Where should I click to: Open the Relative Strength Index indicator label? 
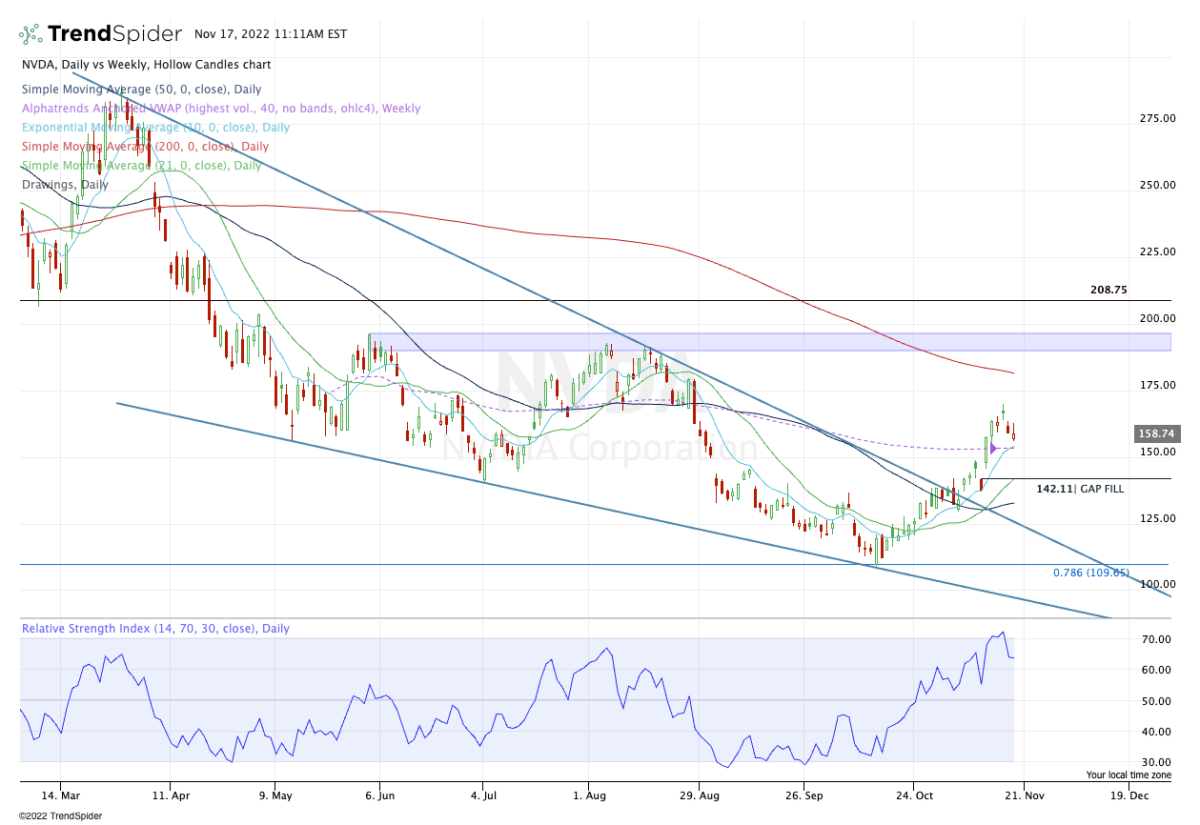click(x=155, y=629)
